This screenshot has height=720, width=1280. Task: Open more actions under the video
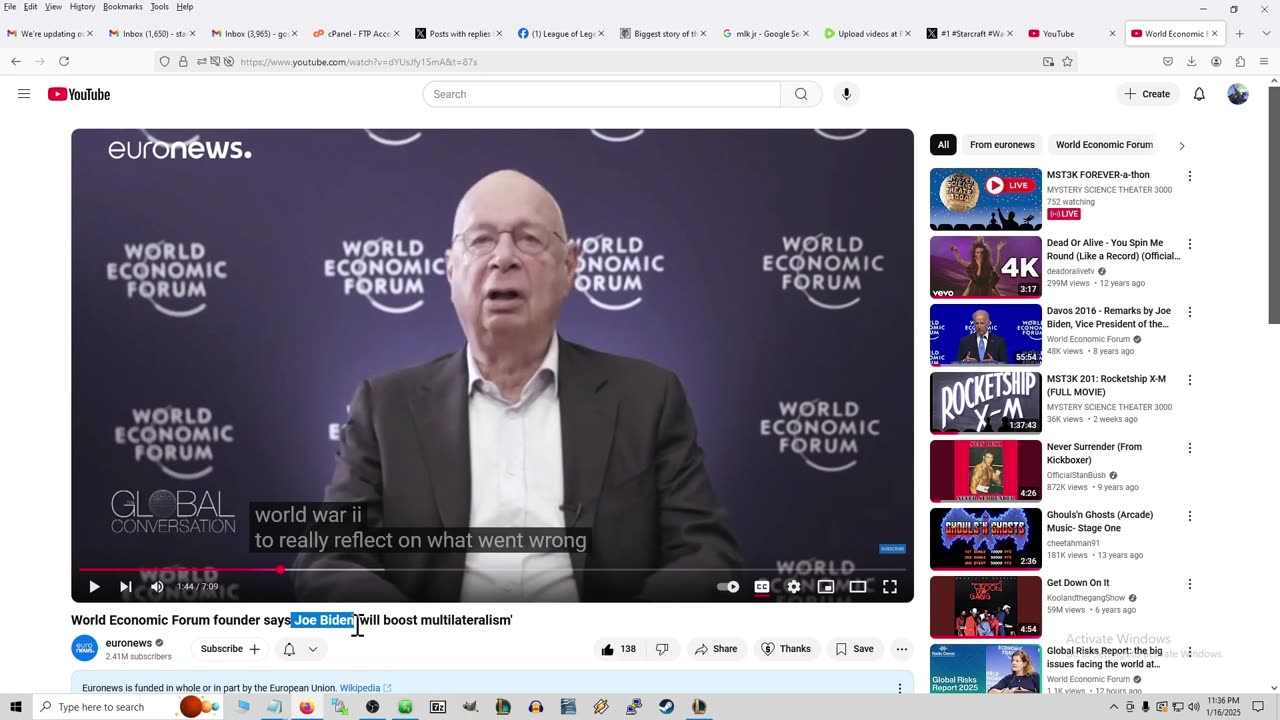click(x=902, y=649)
